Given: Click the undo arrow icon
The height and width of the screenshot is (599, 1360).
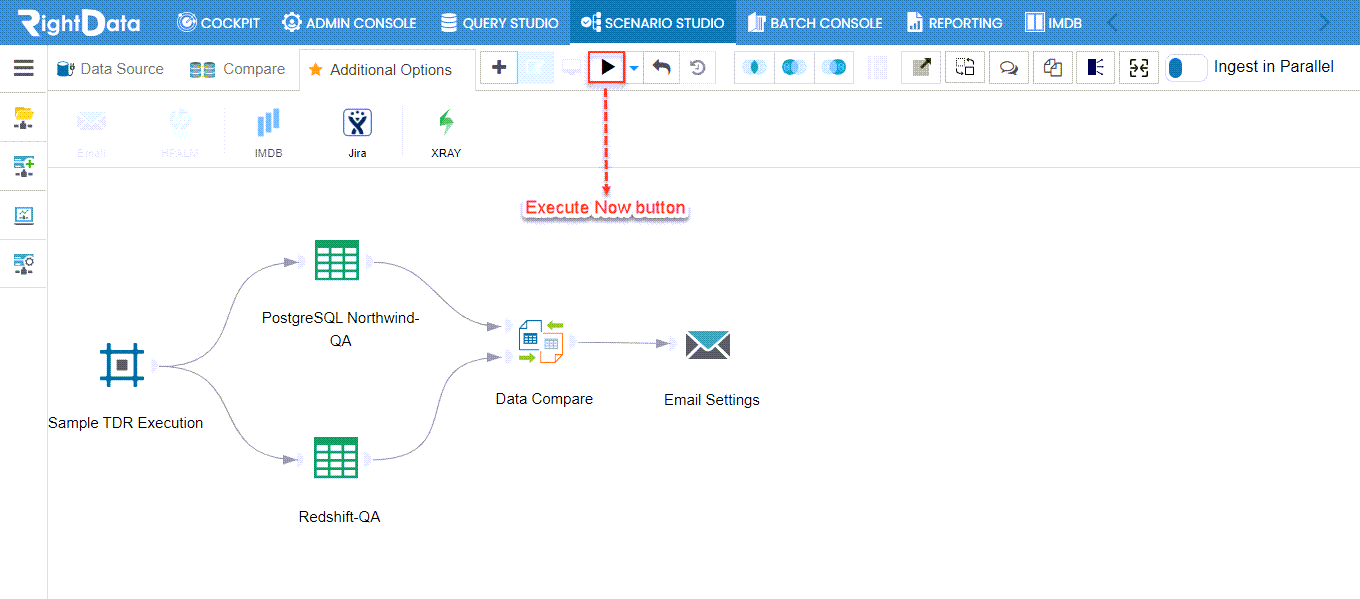Looking at the screenshot, I should point(661,67).
